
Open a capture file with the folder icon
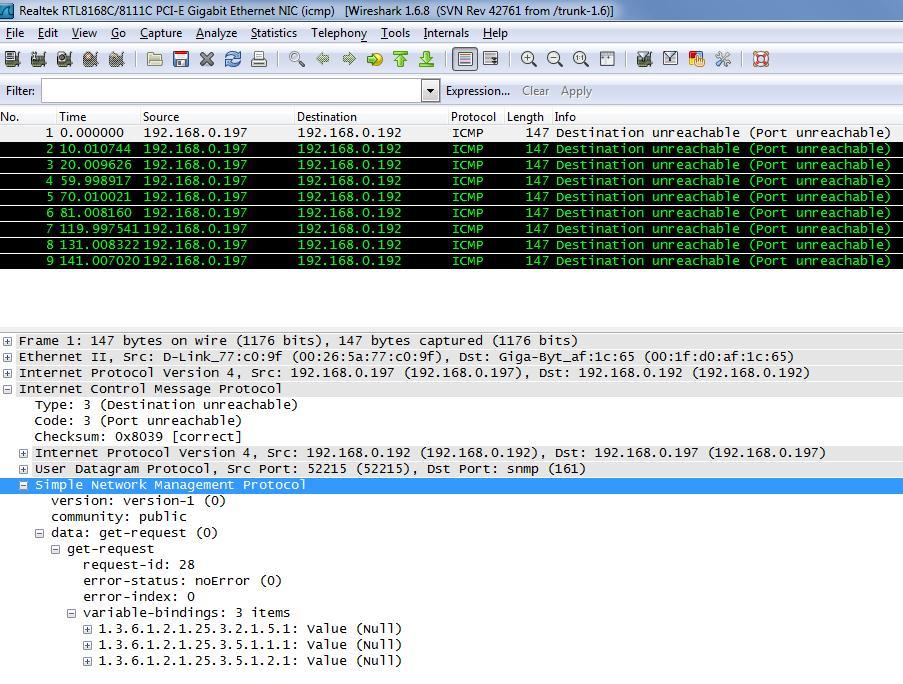pyautogui.click(x=154, y=59)
